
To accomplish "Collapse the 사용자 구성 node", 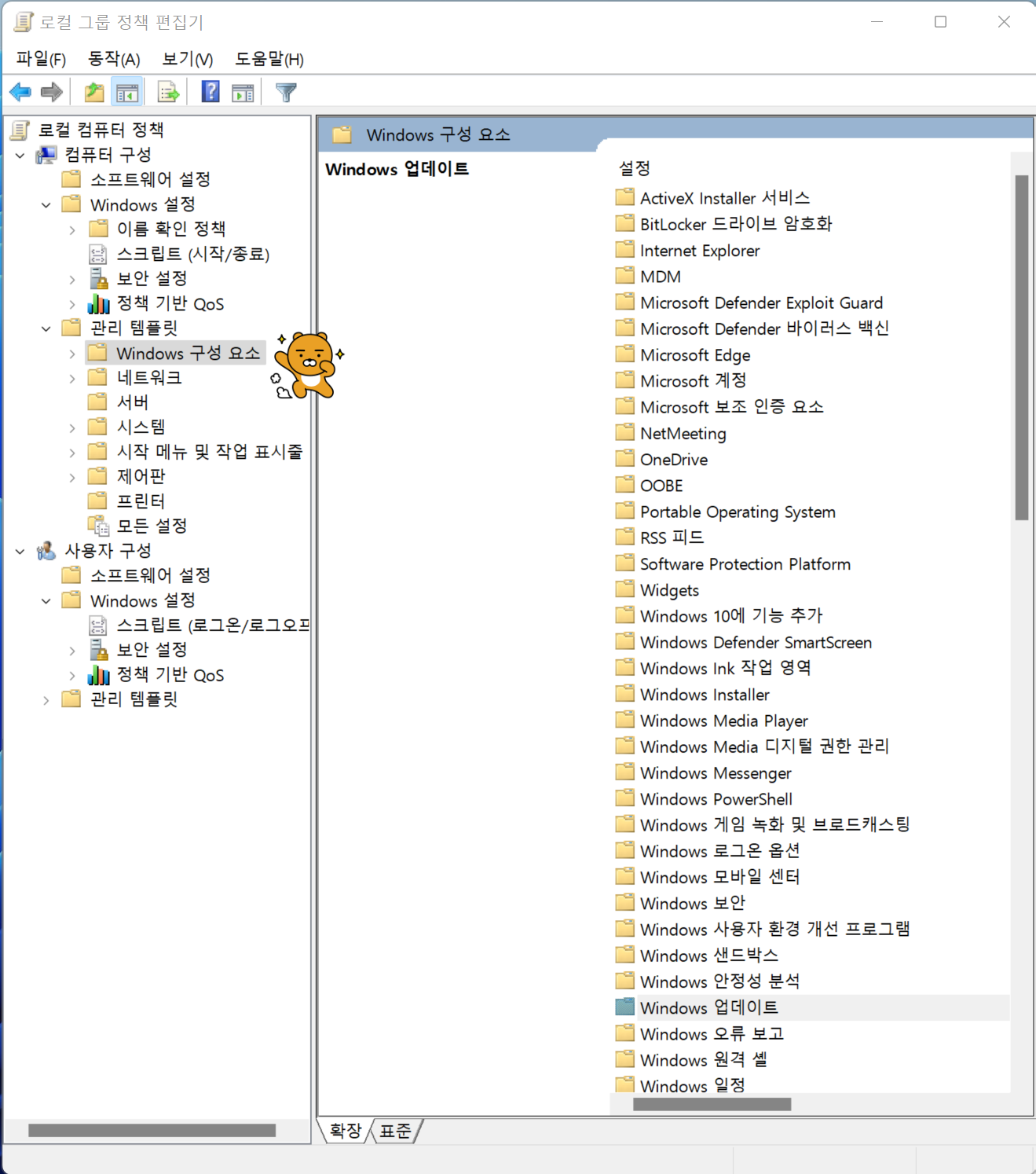I will 20,552.
